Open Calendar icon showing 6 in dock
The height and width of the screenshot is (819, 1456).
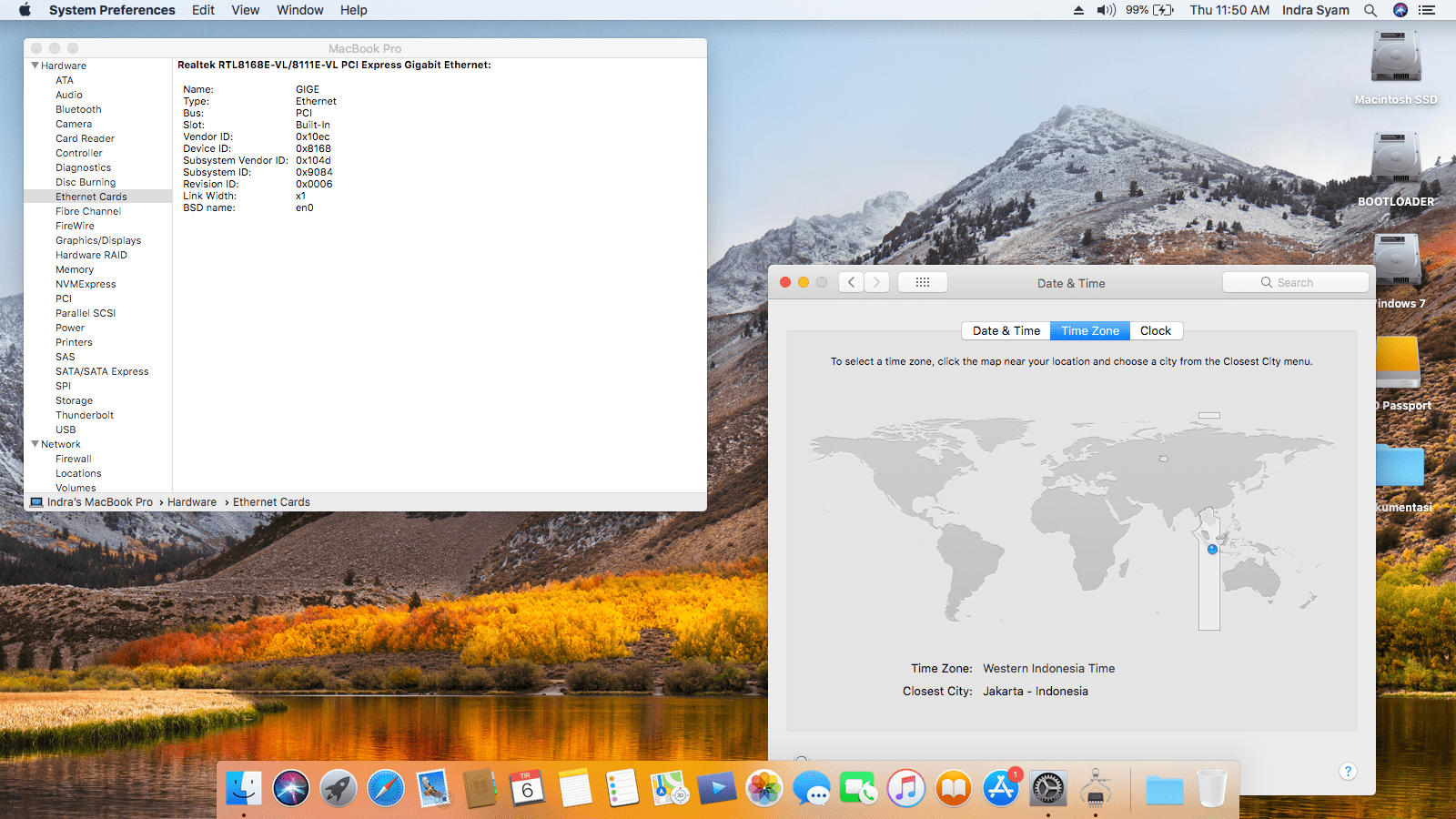pyautogui.click(x=528, y=788)
